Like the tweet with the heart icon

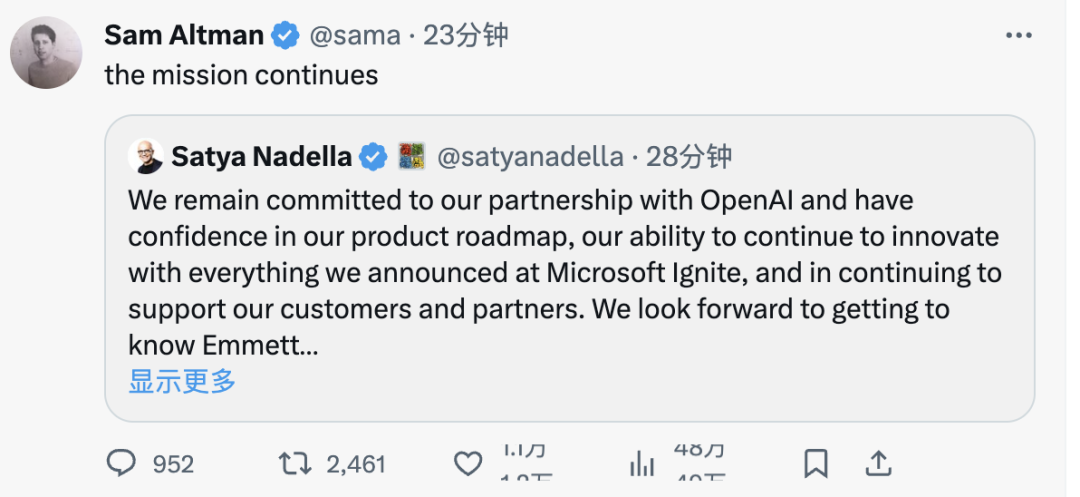point(468,464)
